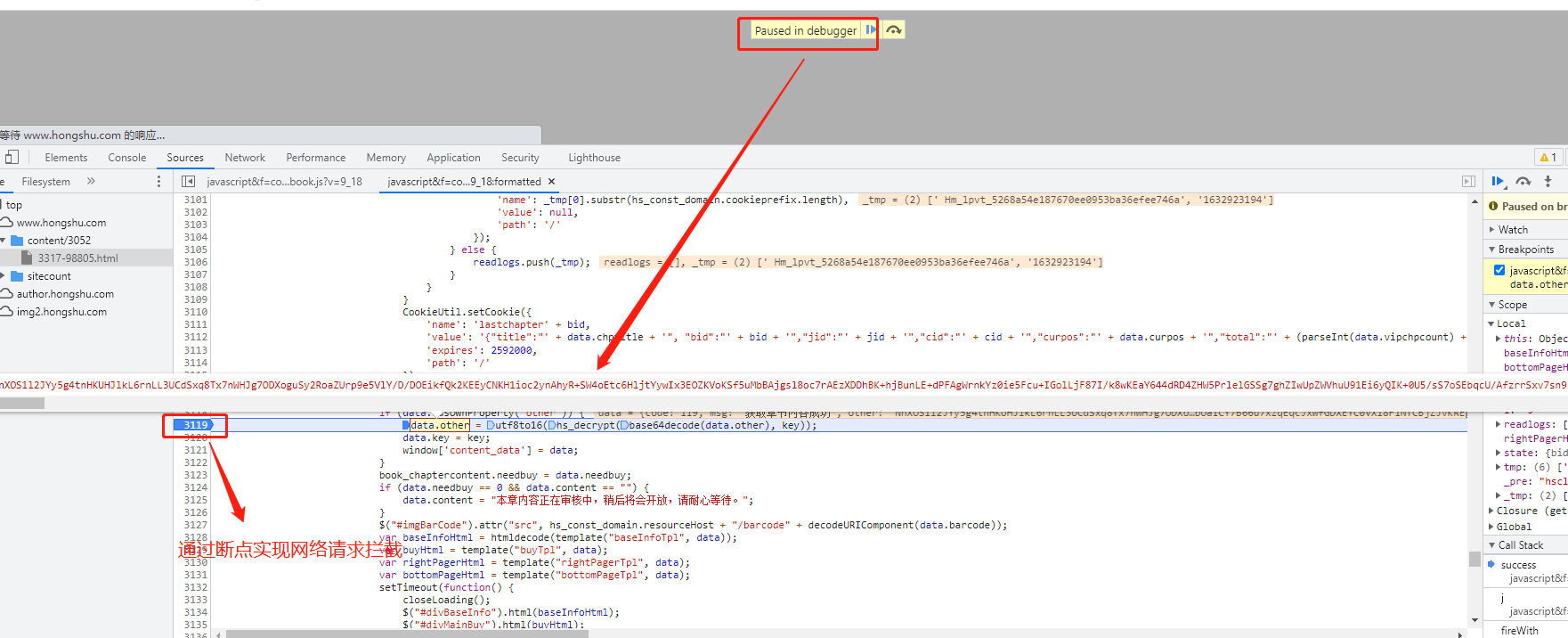Collapse the Local scope group
The width and height of the screenshot is (1568, 638).
click(1491, 323)
